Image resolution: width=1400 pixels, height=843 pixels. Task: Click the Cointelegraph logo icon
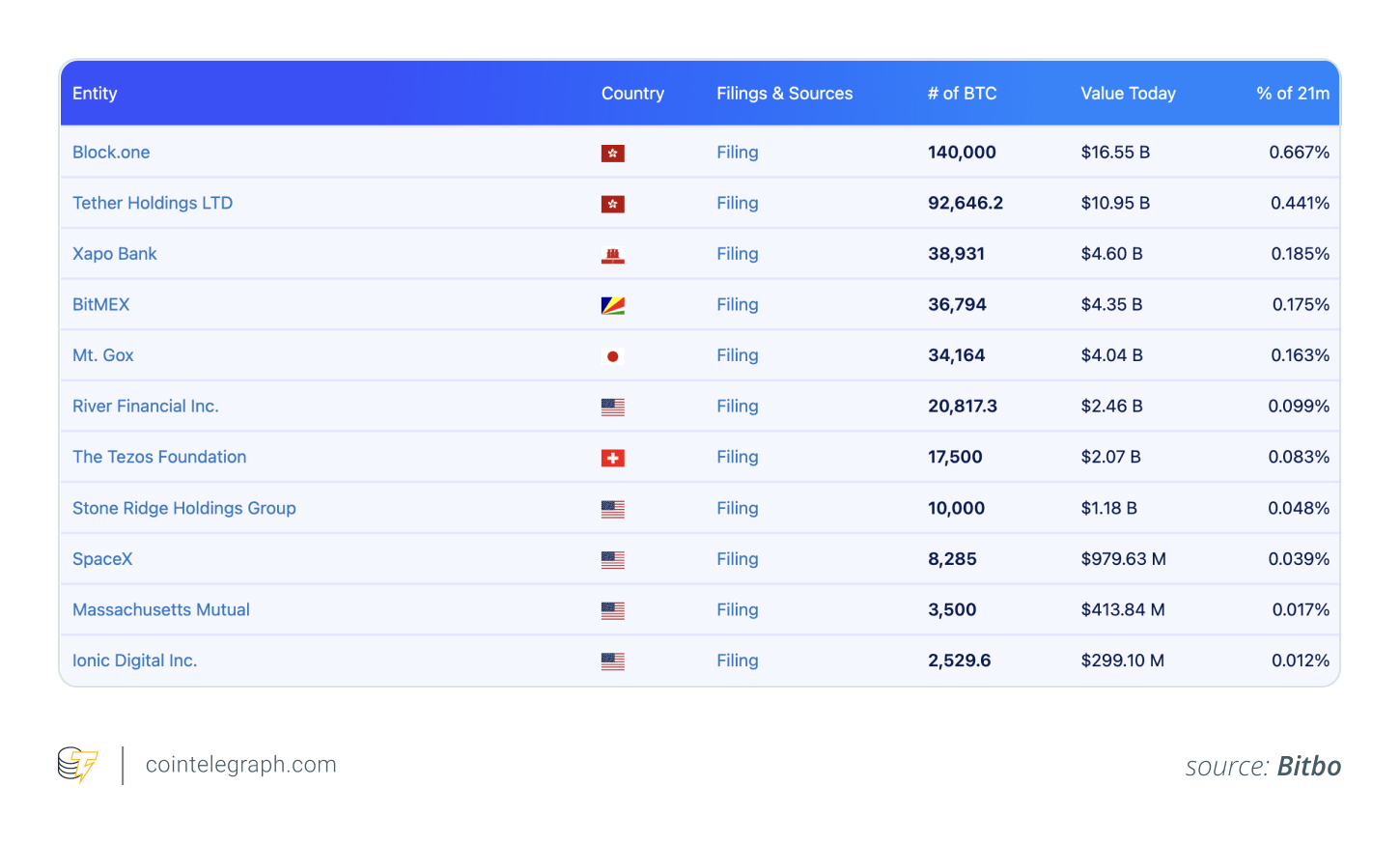pyautogui.click(x=78, y=764)
